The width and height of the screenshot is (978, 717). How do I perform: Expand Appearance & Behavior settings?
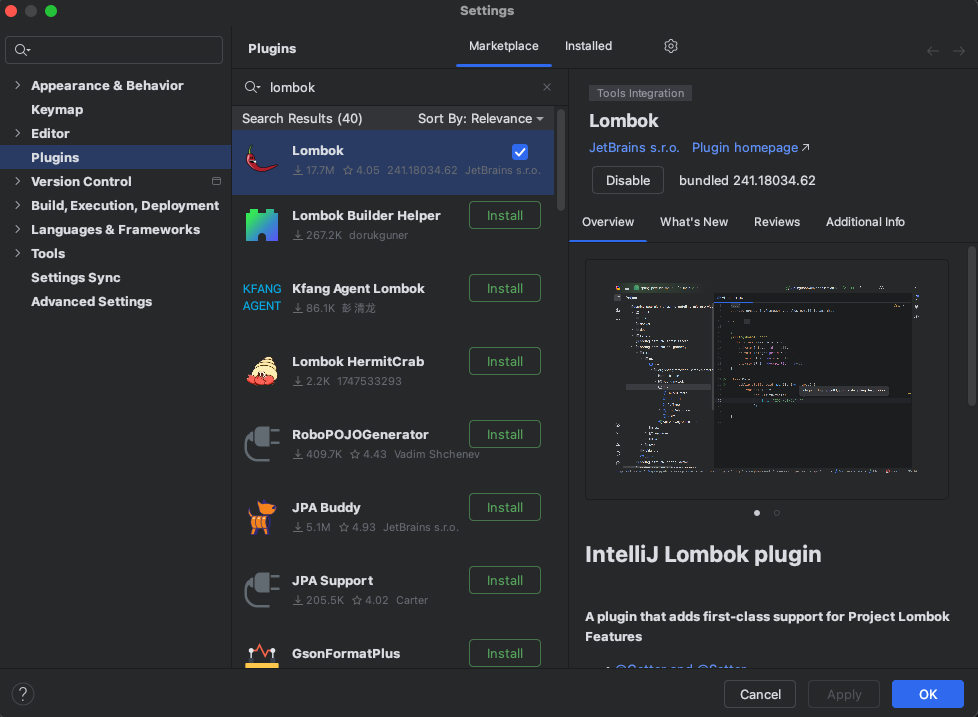click(17, 85)
